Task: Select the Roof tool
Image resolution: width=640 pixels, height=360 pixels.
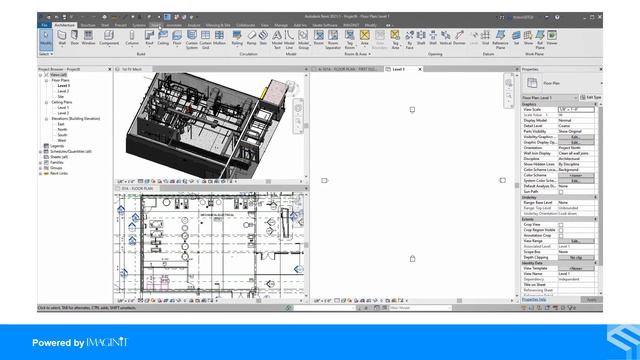Action: [149, 38]
